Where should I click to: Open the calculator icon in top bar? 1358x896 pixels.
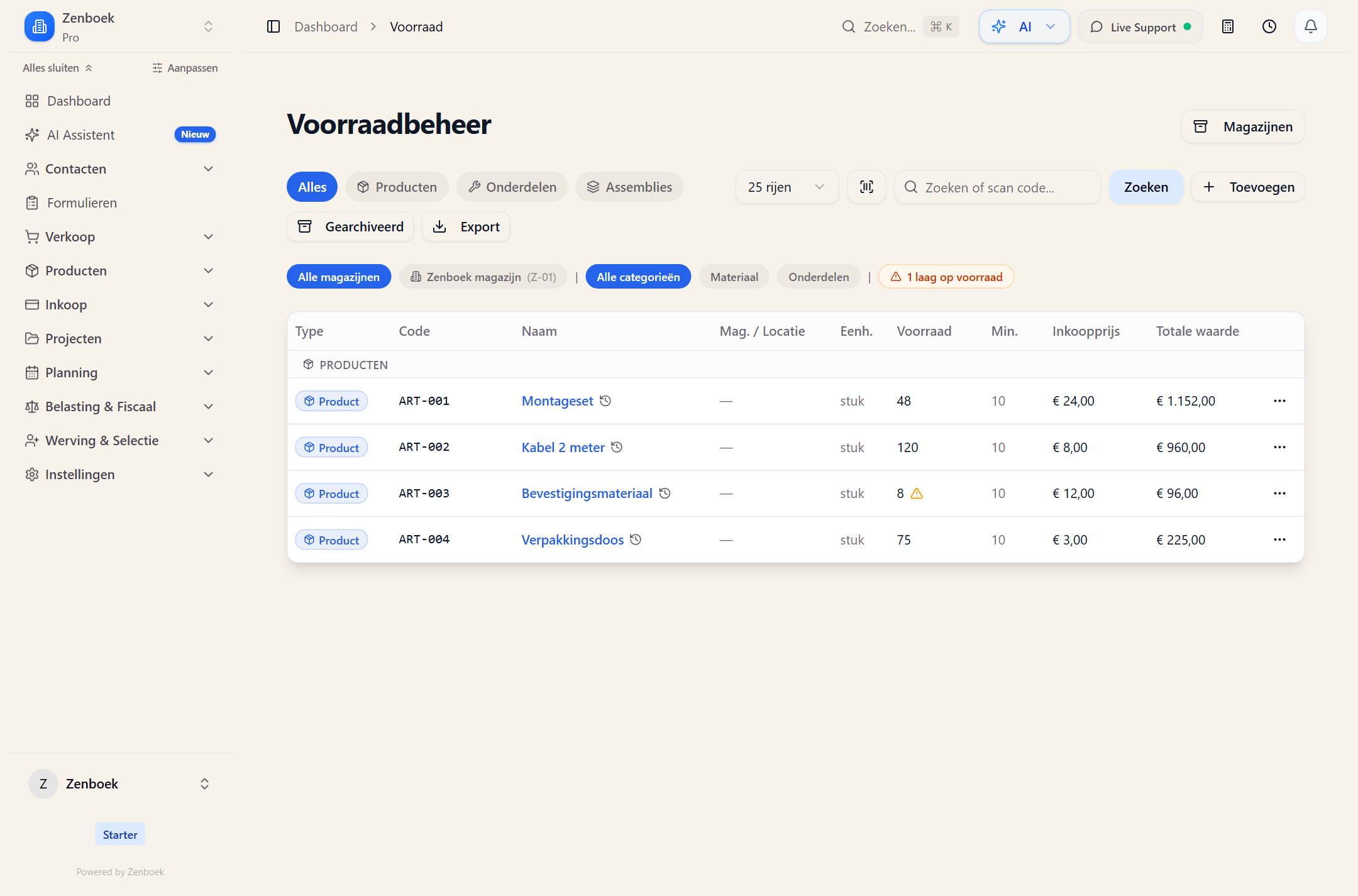(1227, 26)
